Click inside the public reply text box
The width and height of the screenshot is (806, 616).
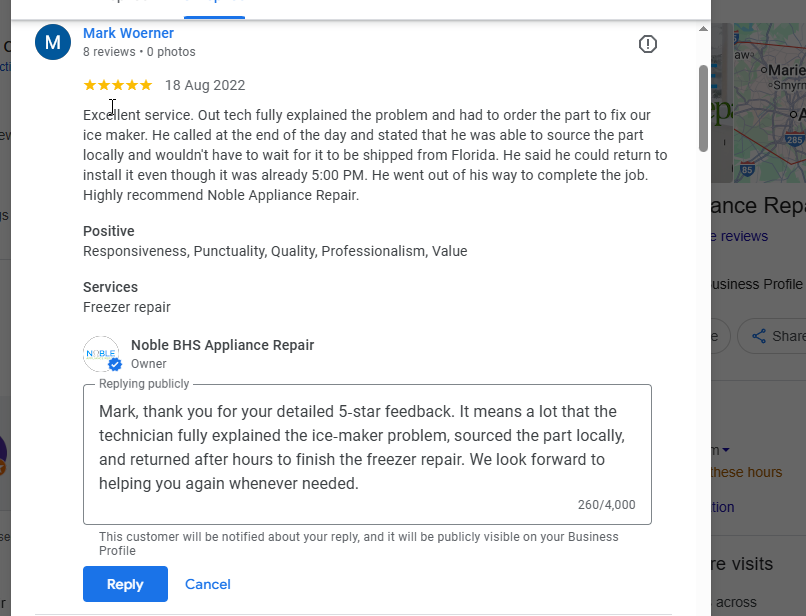coord(366,448)
